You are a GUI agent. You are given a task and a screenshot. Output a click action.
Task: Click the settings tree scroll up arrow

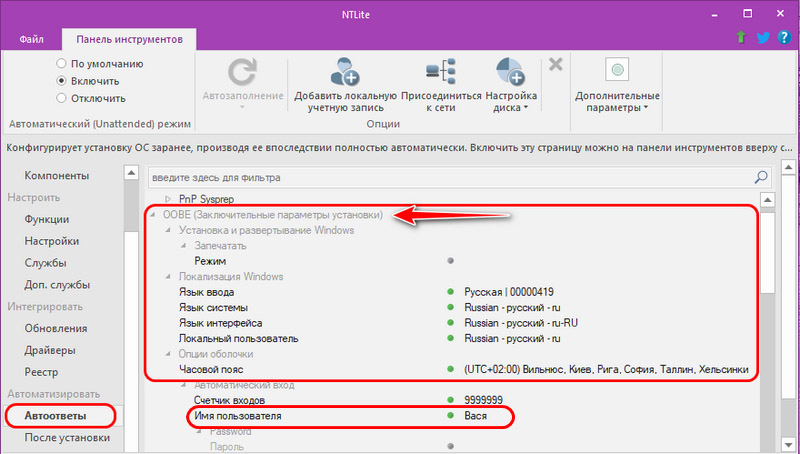pos(767,199)
